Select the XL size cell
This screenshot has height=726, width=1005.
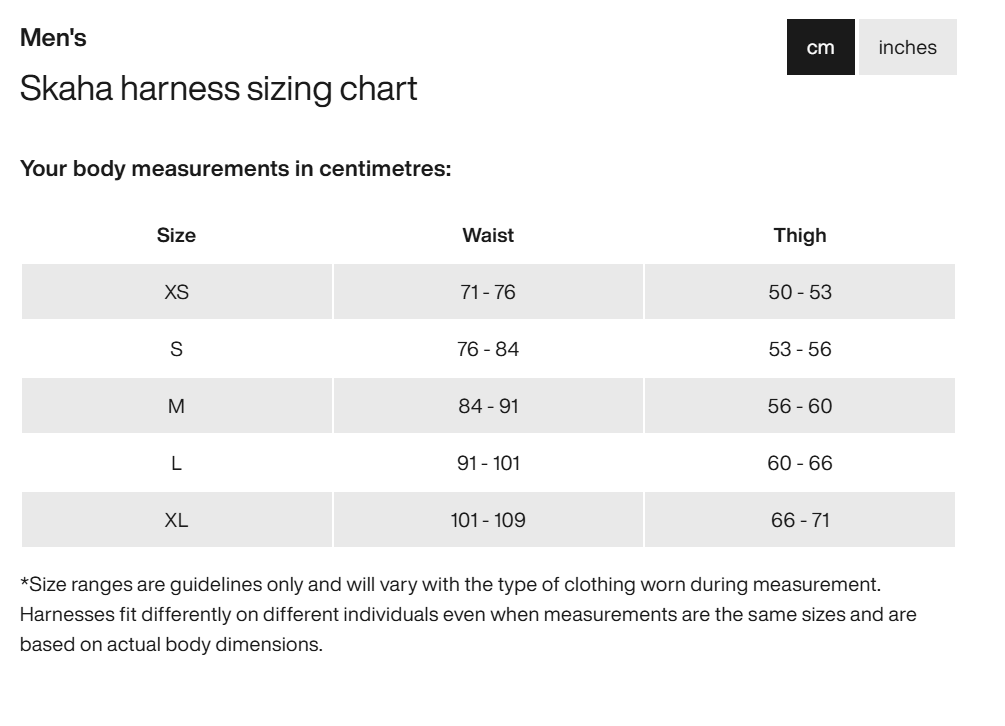pyautogui.click(x=176, y=520)
